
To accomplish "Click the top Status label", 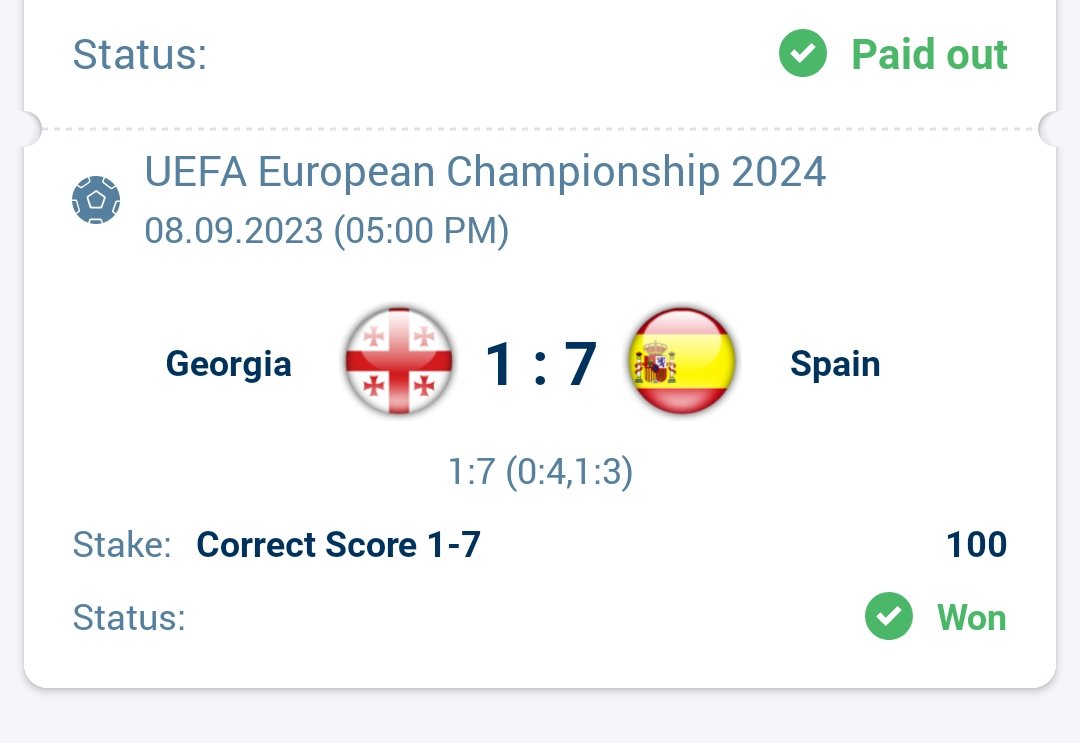I will click(x=140, y=54).
